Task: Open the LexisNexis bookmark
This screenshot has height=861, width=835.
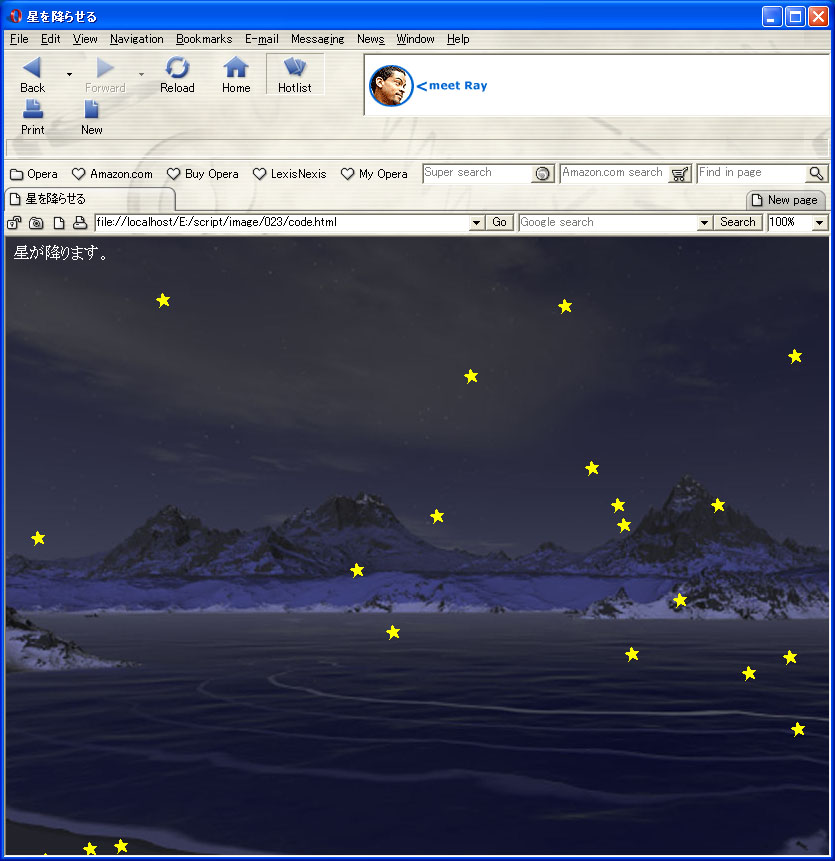Action: [289, 174]
